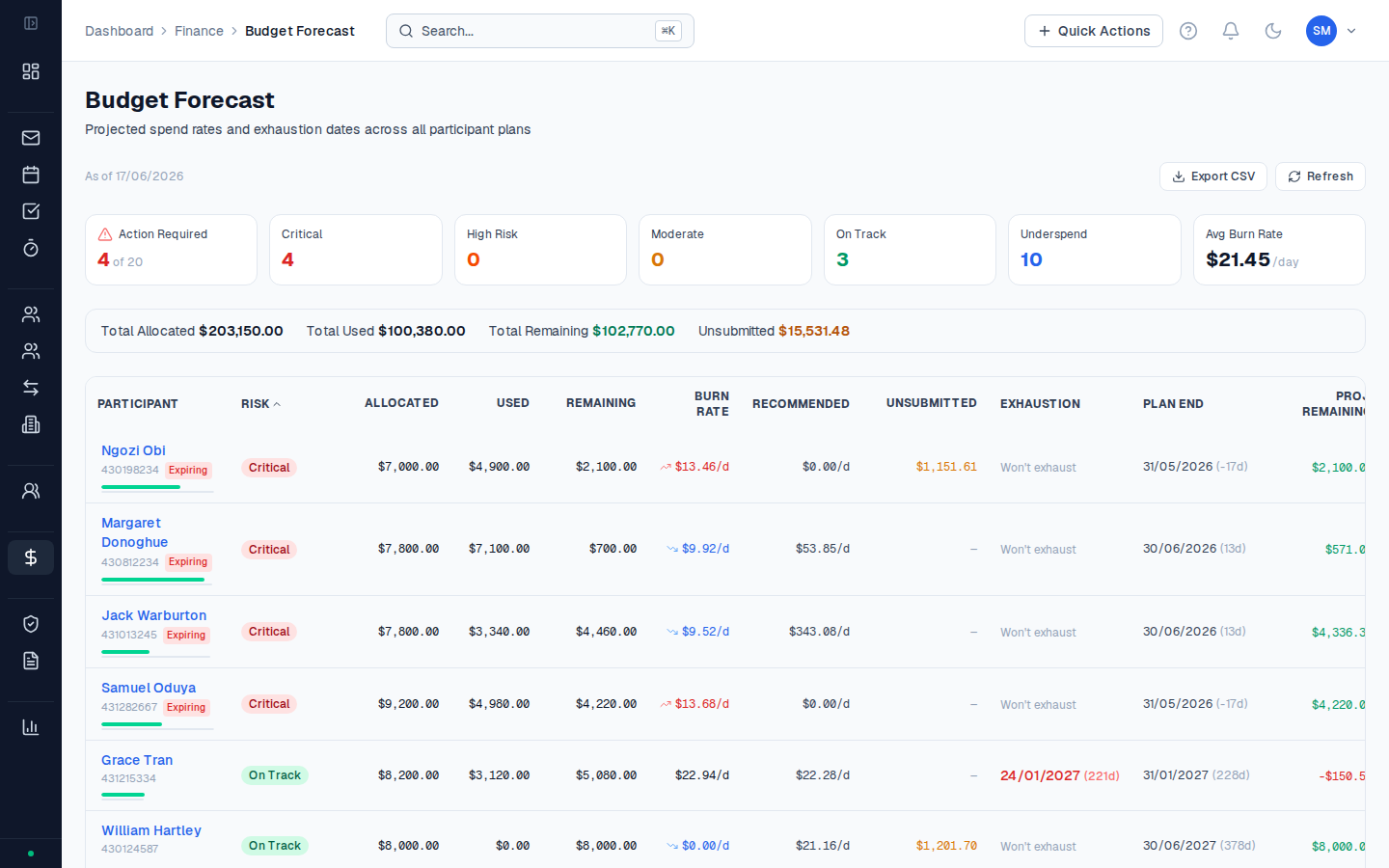
Task: Open the calendar sidebar icon
Action: pos(31,175)
